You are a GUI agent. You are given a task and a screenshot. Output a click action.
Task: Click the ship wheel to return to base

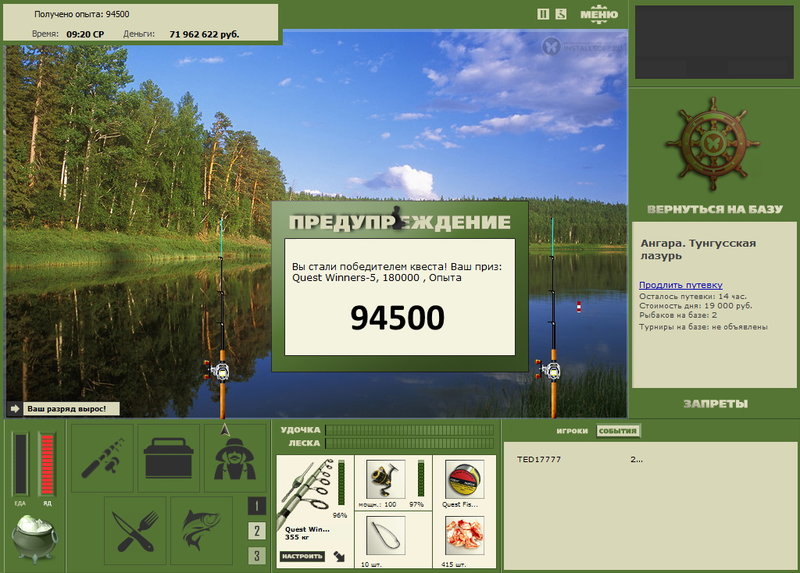pos(713,144)
